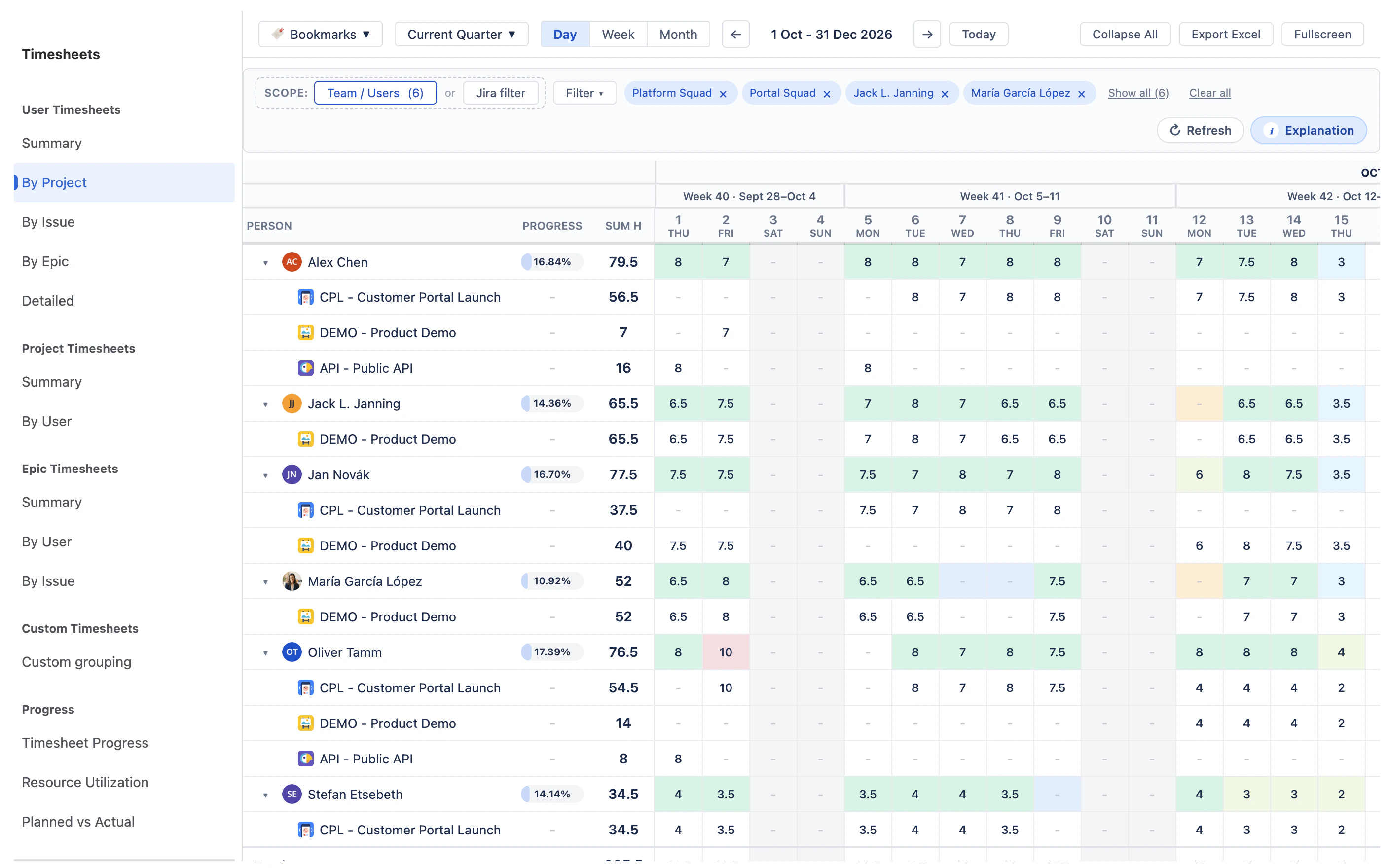Switch to the Month view

(x=678, y=35)
